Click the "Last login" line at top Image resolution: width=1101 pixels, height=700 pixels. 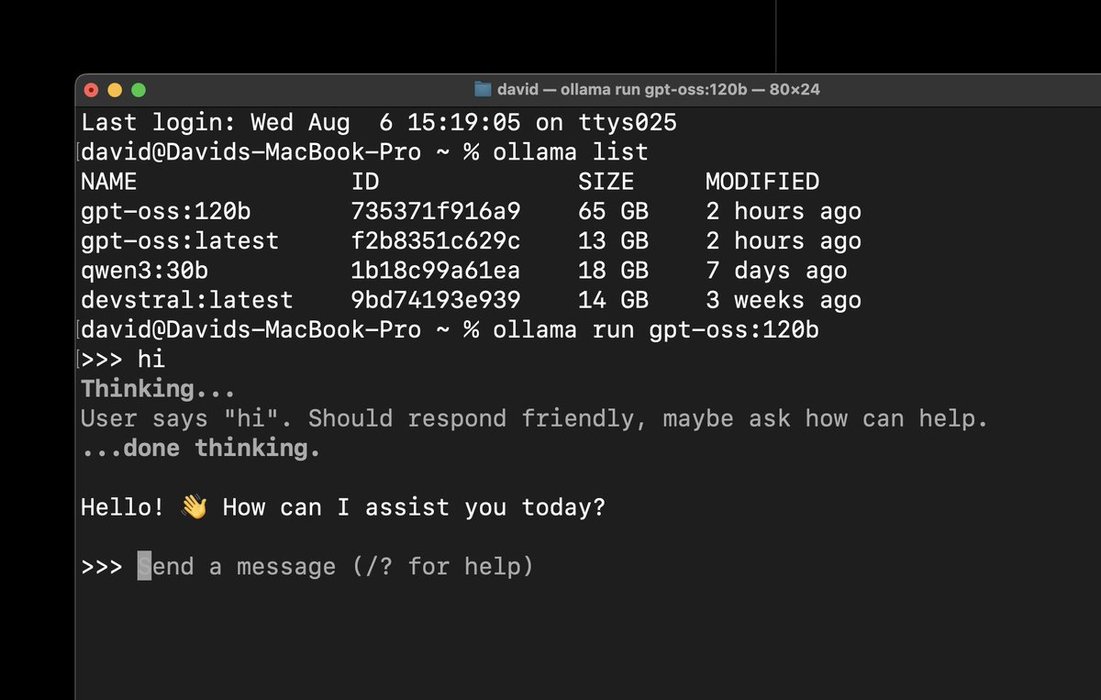379,123
